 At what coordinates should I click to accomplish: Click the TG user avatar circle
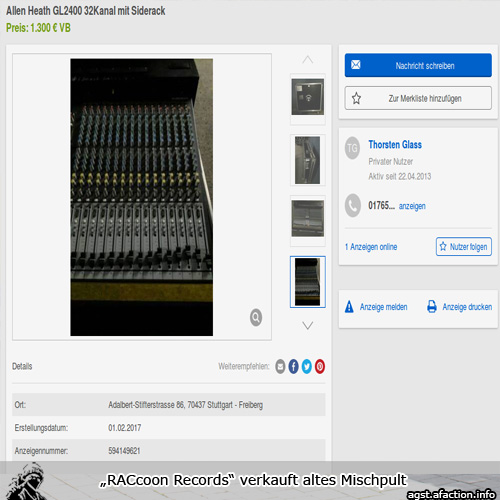(352, 148)
